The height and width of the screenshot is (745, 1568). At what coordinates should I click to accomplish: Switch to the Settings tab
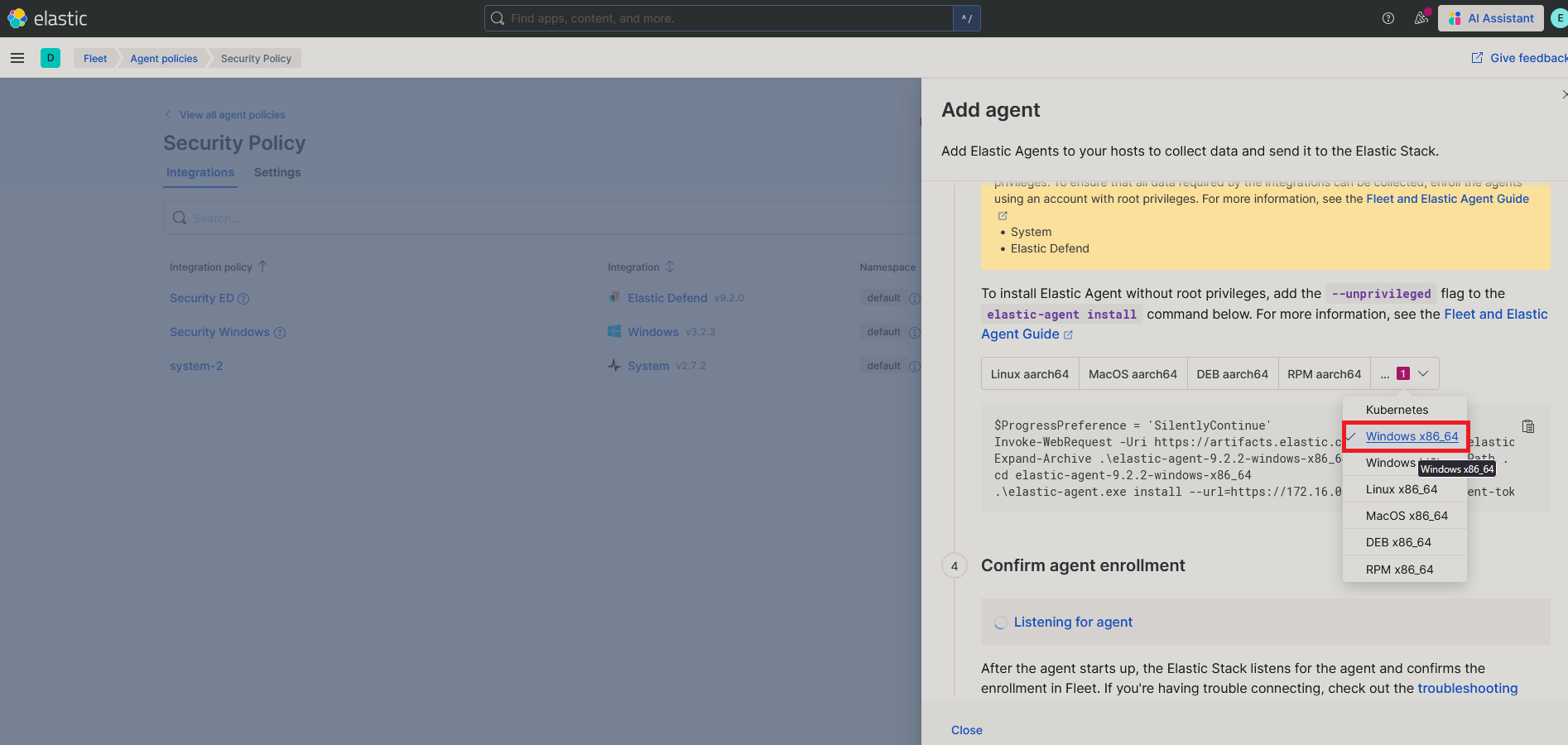[277, 172]
